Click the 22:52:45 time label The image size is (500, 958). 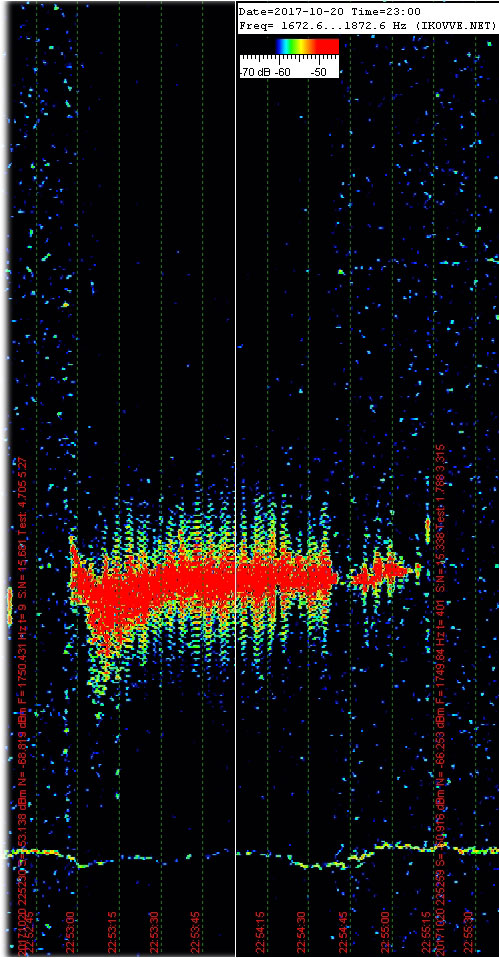[x=30, y=932]
